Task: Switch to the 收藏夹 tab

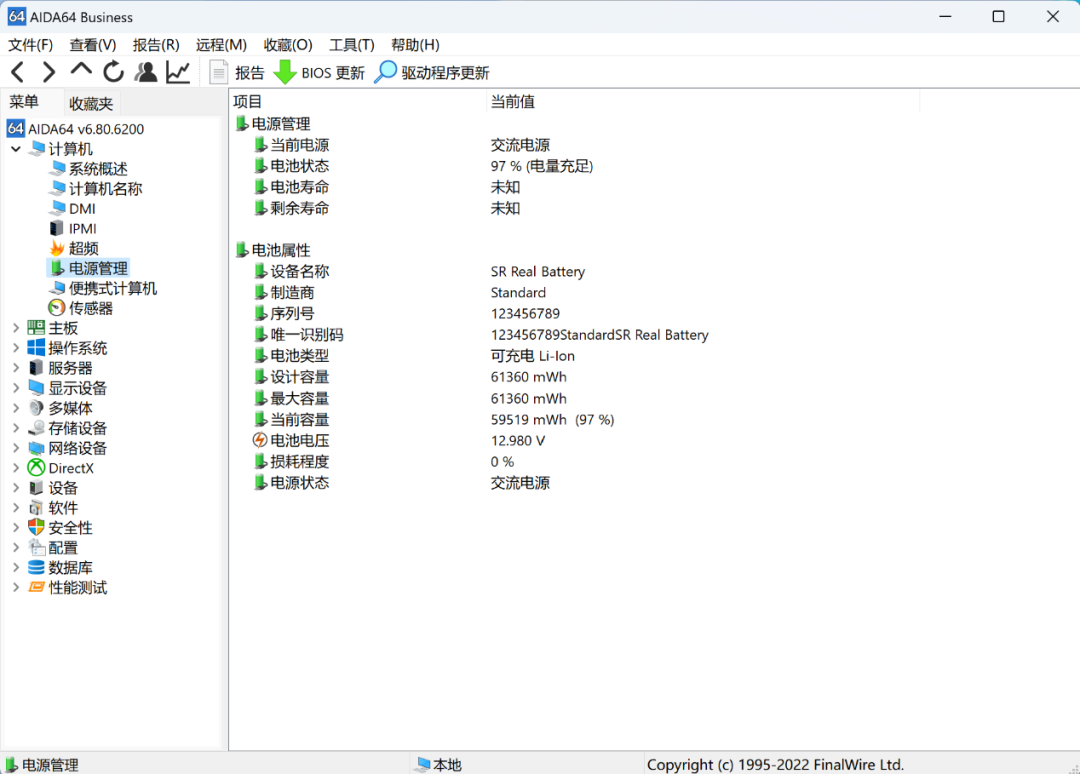Action: 91,103
